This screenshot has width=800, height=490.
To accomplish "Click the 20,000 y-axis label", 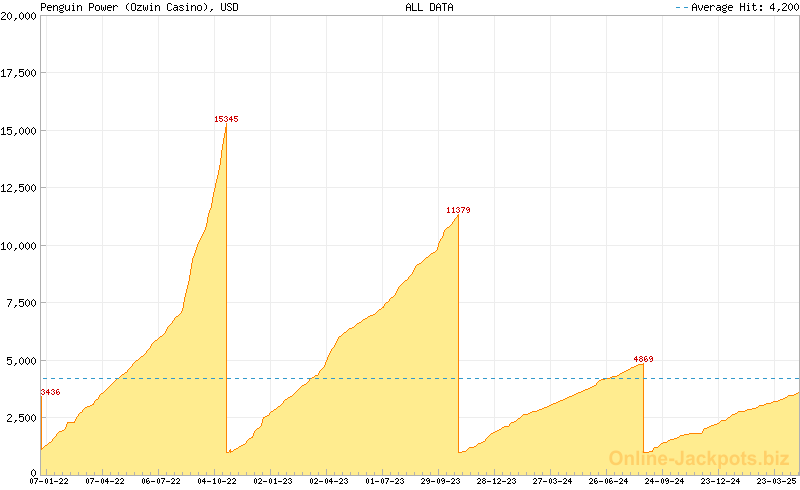I will tap(18, 16).
